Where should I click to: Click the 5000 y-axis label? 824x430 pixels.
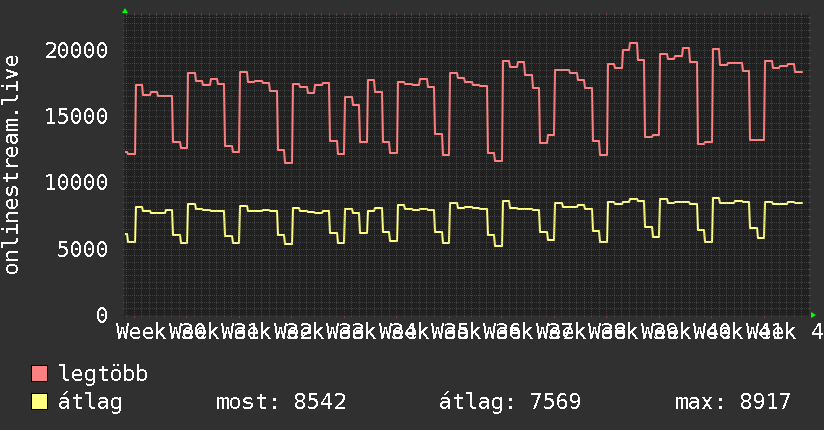(83, 249)
